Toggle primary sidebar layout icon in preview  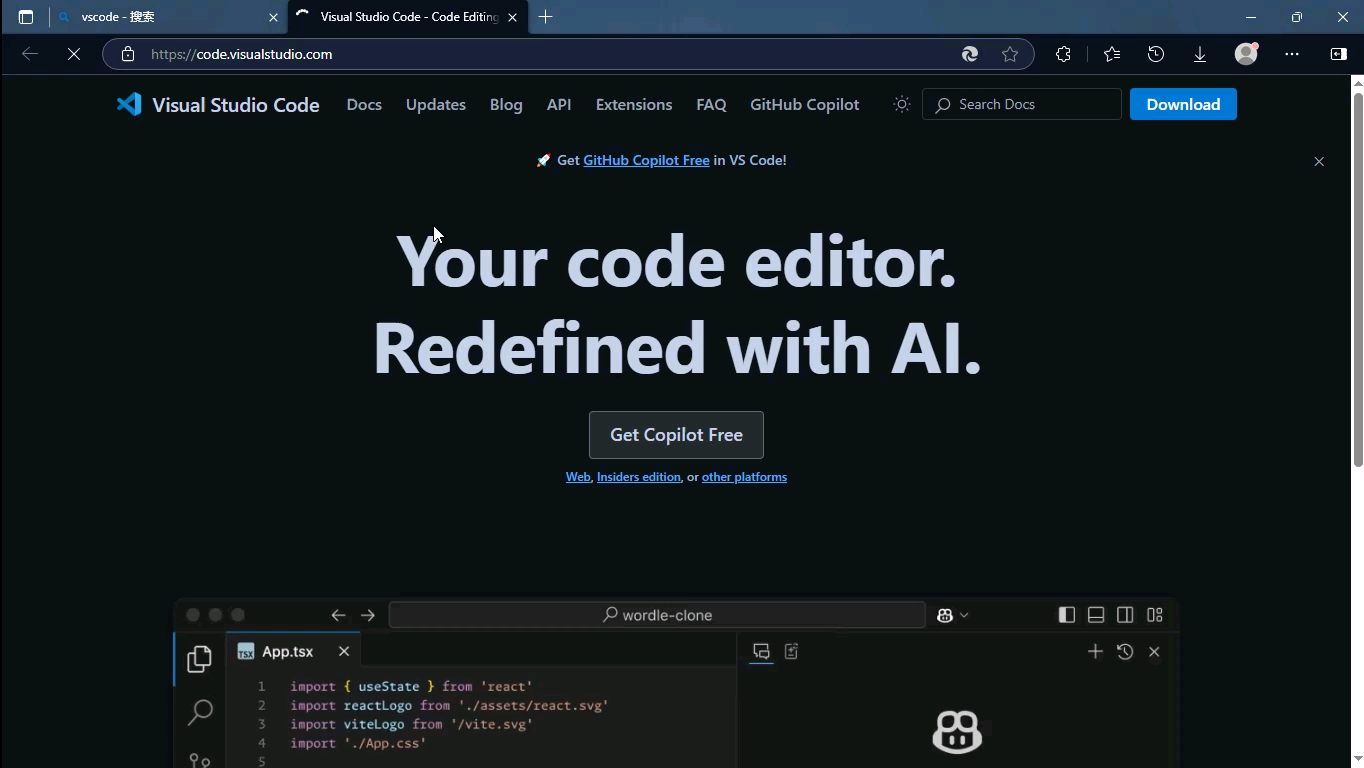(x=1067, y=615)
